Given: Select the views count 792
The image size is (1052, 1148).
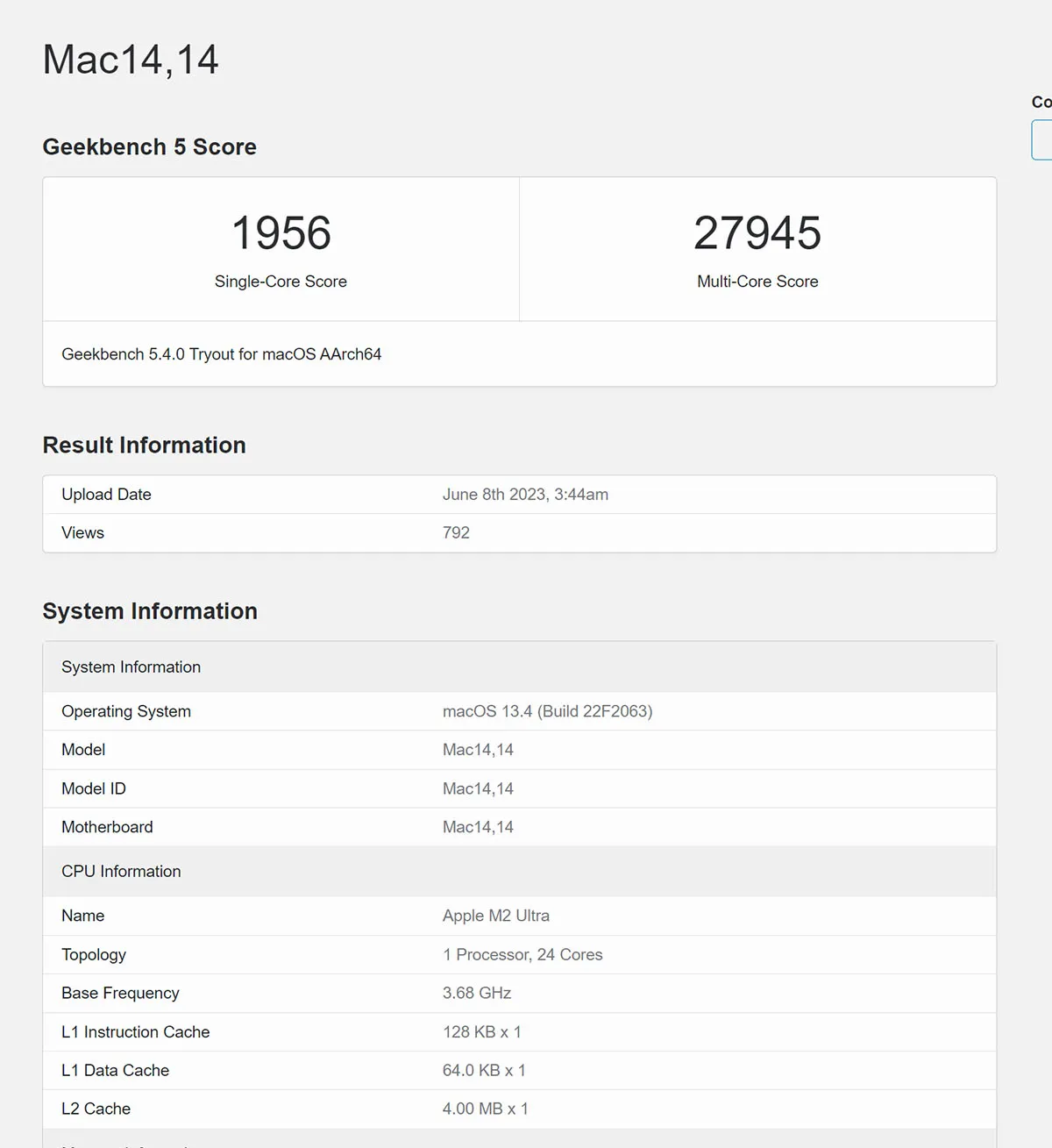Looking at the screenshot, I should (x=456, y=533).
